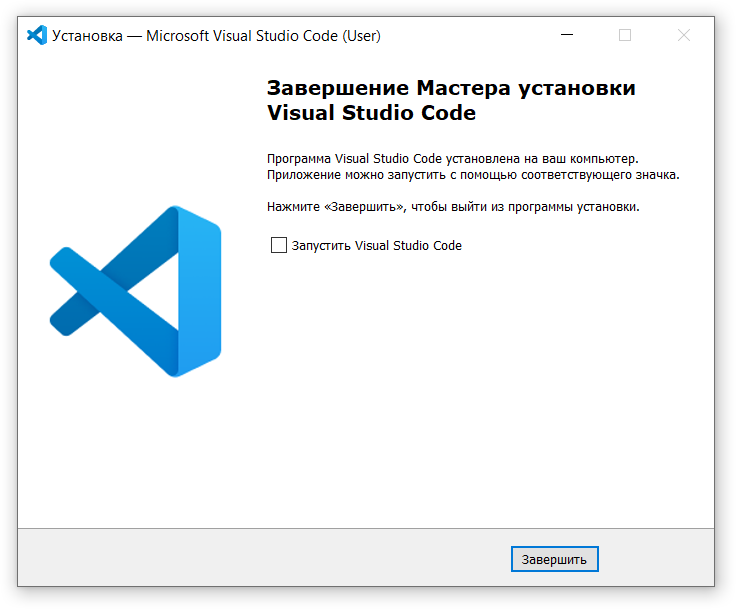
Task: Click the large Visual Studio Code logo
Action: 135,291
